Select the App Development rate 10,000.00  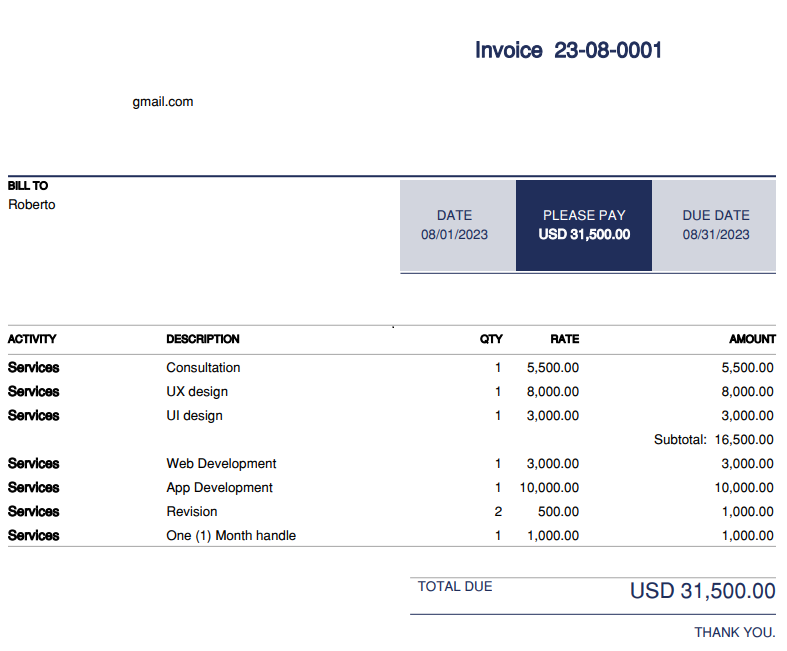(x=549, y=488)
